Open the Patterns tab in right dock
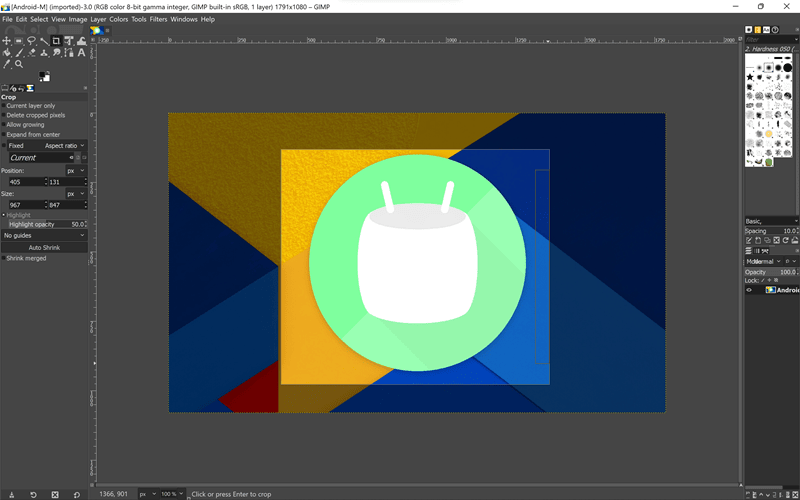Screen dimensions: 800x500 [x=758, y=30]
